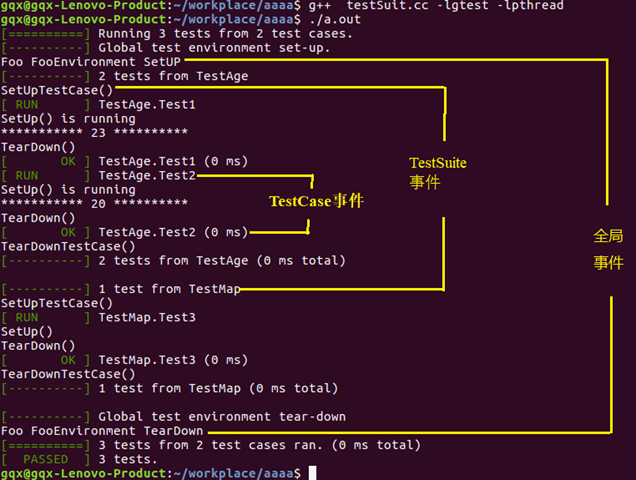Click the green OK marker for TestAge.Test1
This screenshot has height=480, width=636.
[68, 161]
